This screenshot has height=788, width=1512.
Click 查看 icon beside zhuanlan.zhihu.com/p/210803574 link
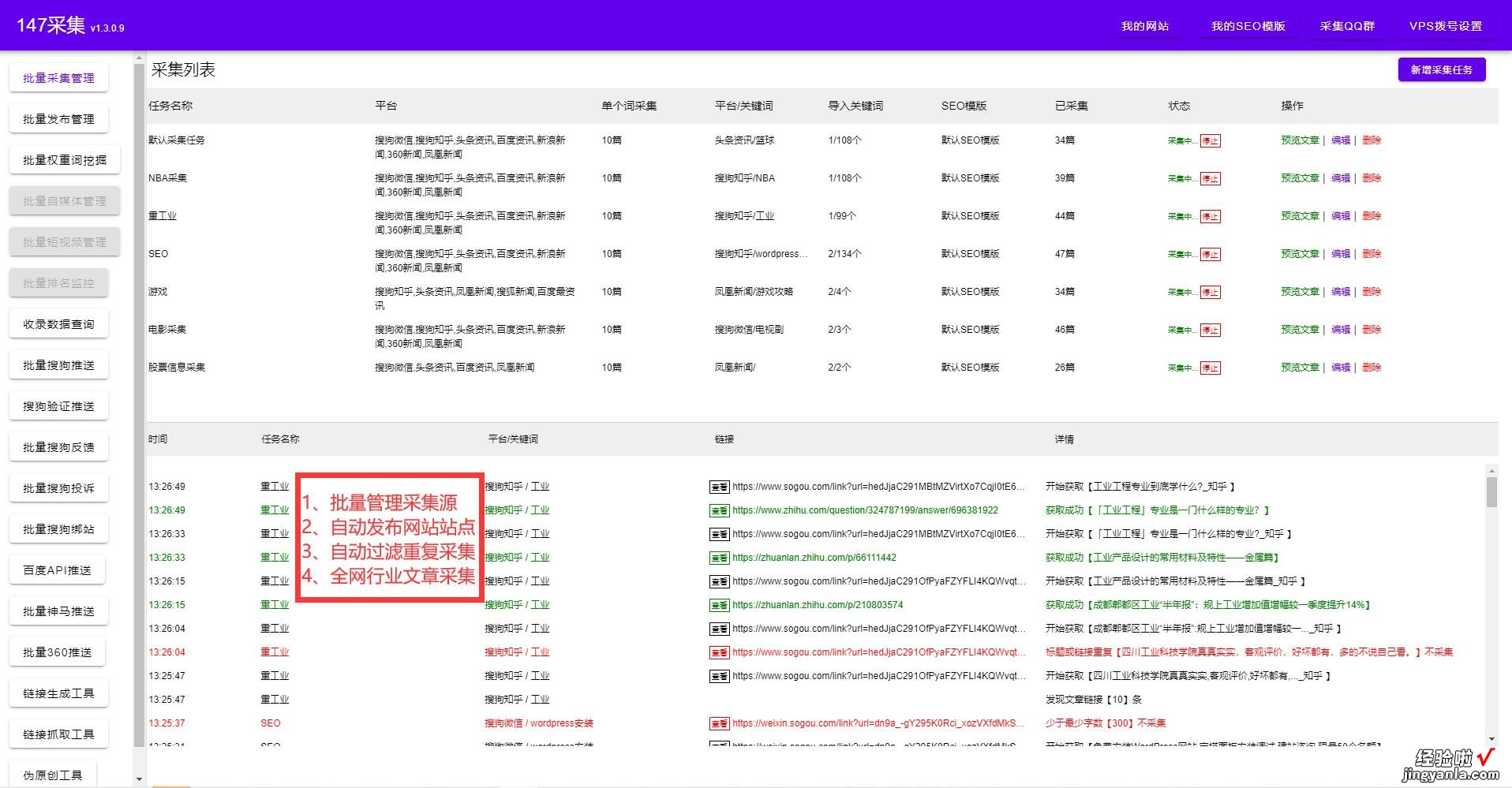(x=719, y=605)
